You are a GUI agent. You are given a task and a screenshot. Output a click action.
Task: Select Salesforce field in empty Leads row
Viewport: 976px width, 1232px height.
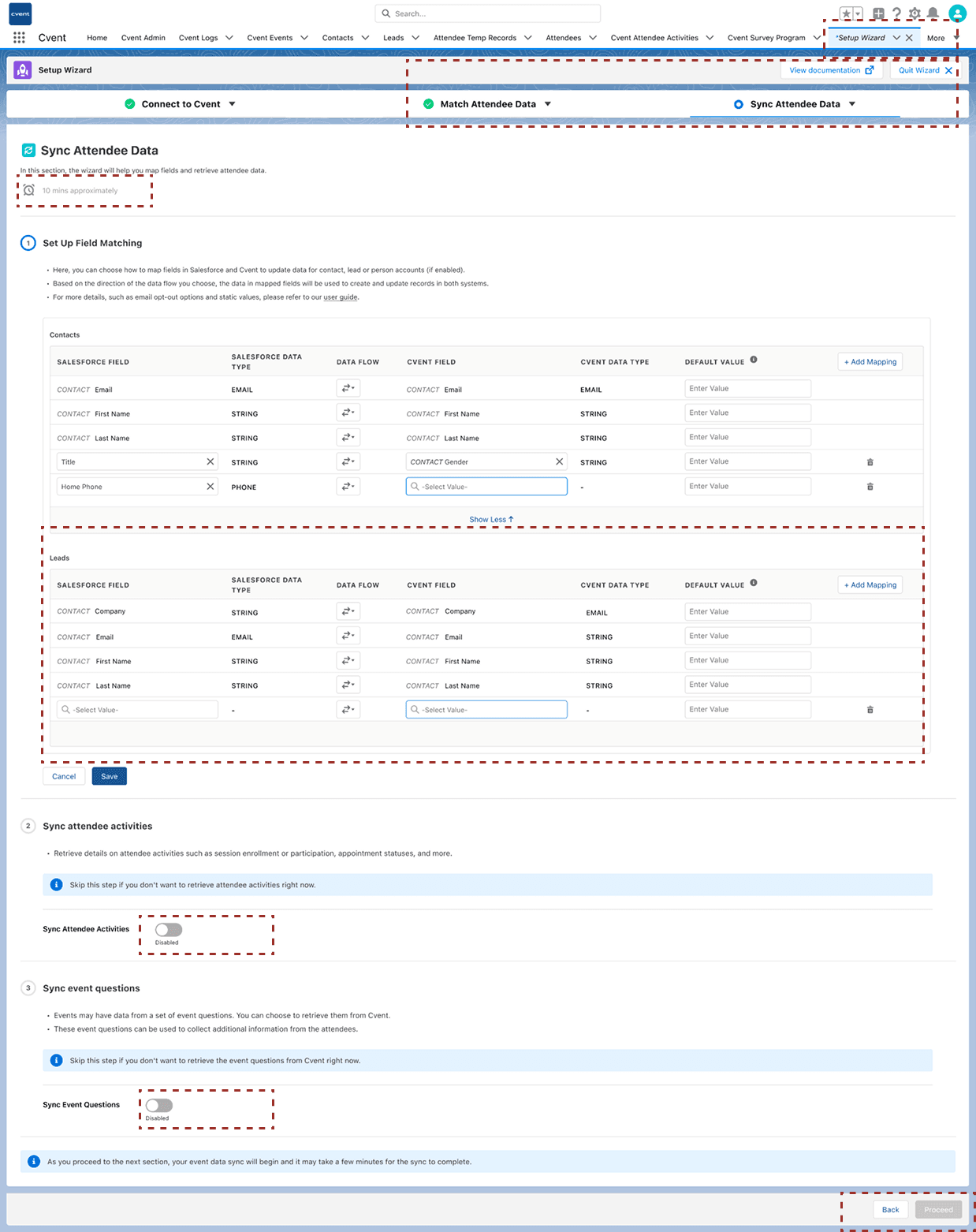coord(137,710)
